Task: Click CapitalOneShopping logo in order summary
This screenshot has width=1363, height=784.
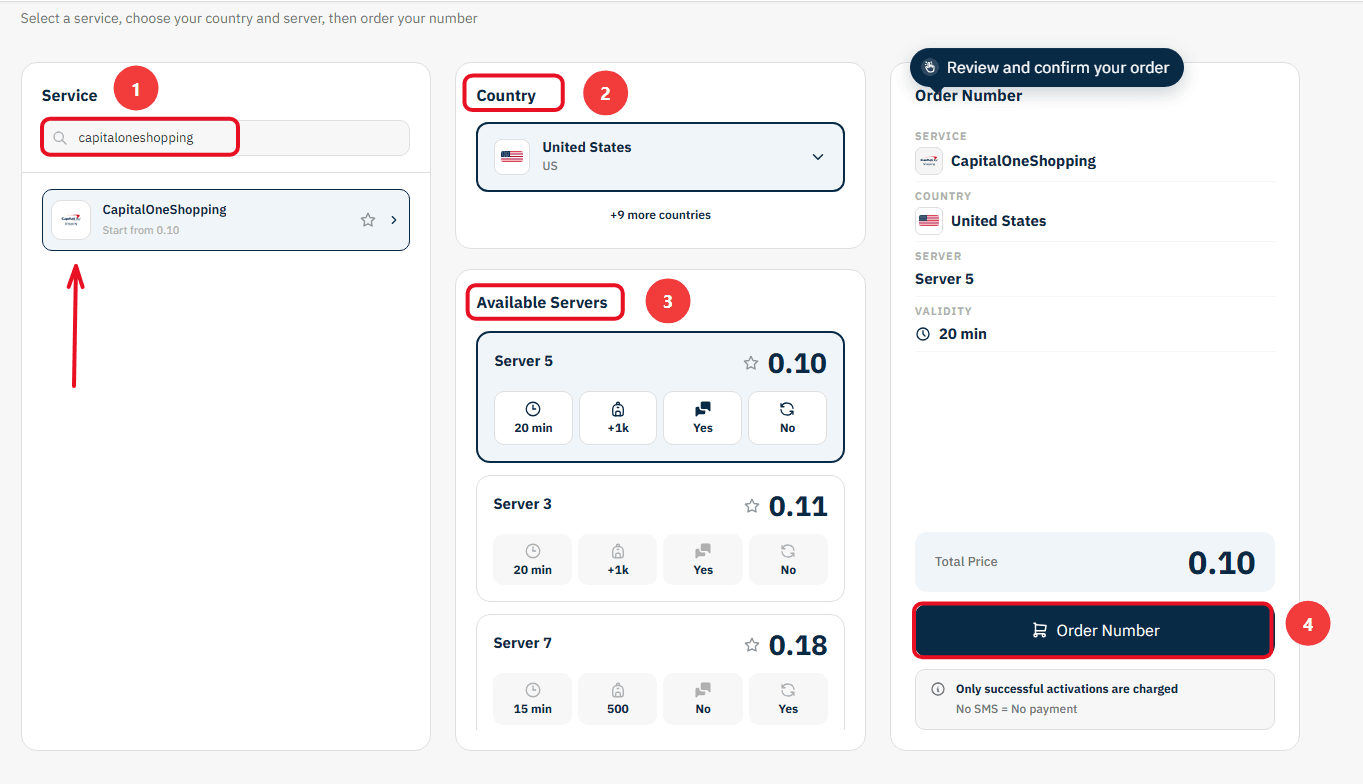Action: click(929, 161)
